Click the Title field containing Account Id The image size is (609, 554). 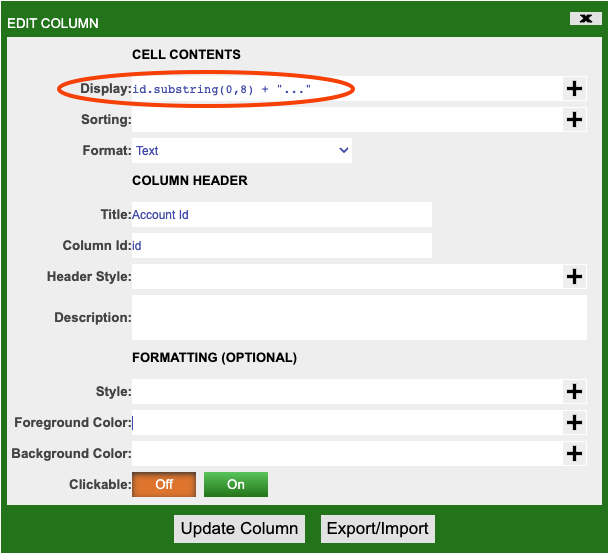click(x=282, y=214)
